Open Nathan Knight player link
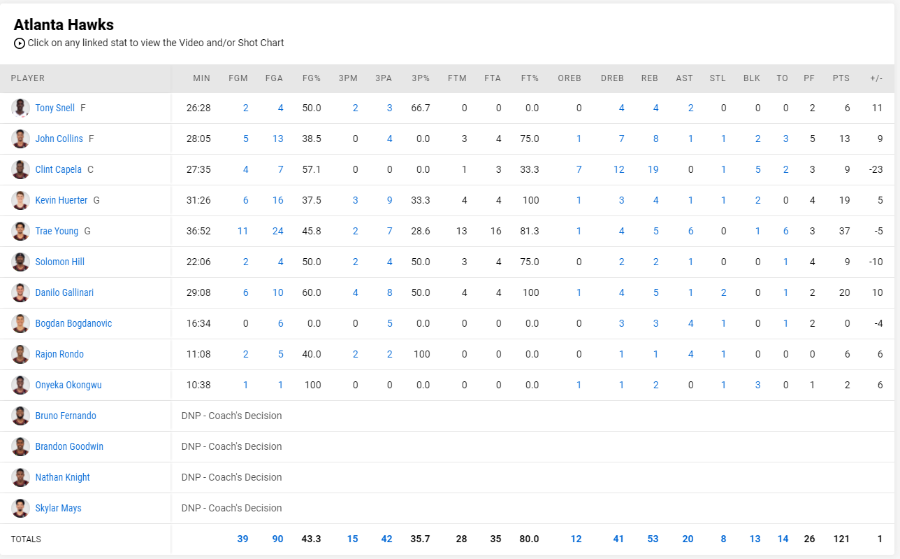Viewport: 900px width, 559px height. coord(63,478)
